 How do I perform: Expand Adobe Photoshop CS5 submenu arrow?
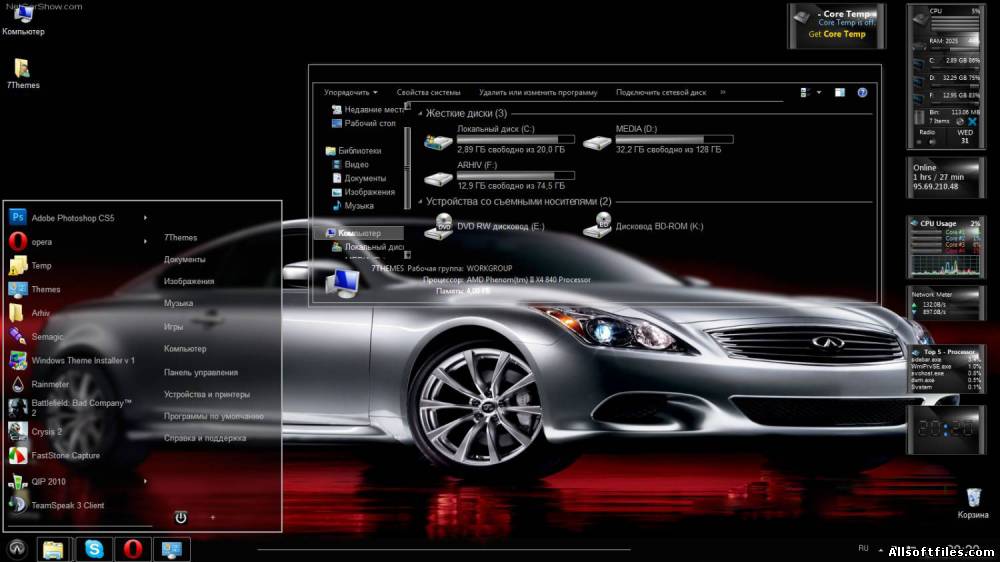tap(145, 218)
